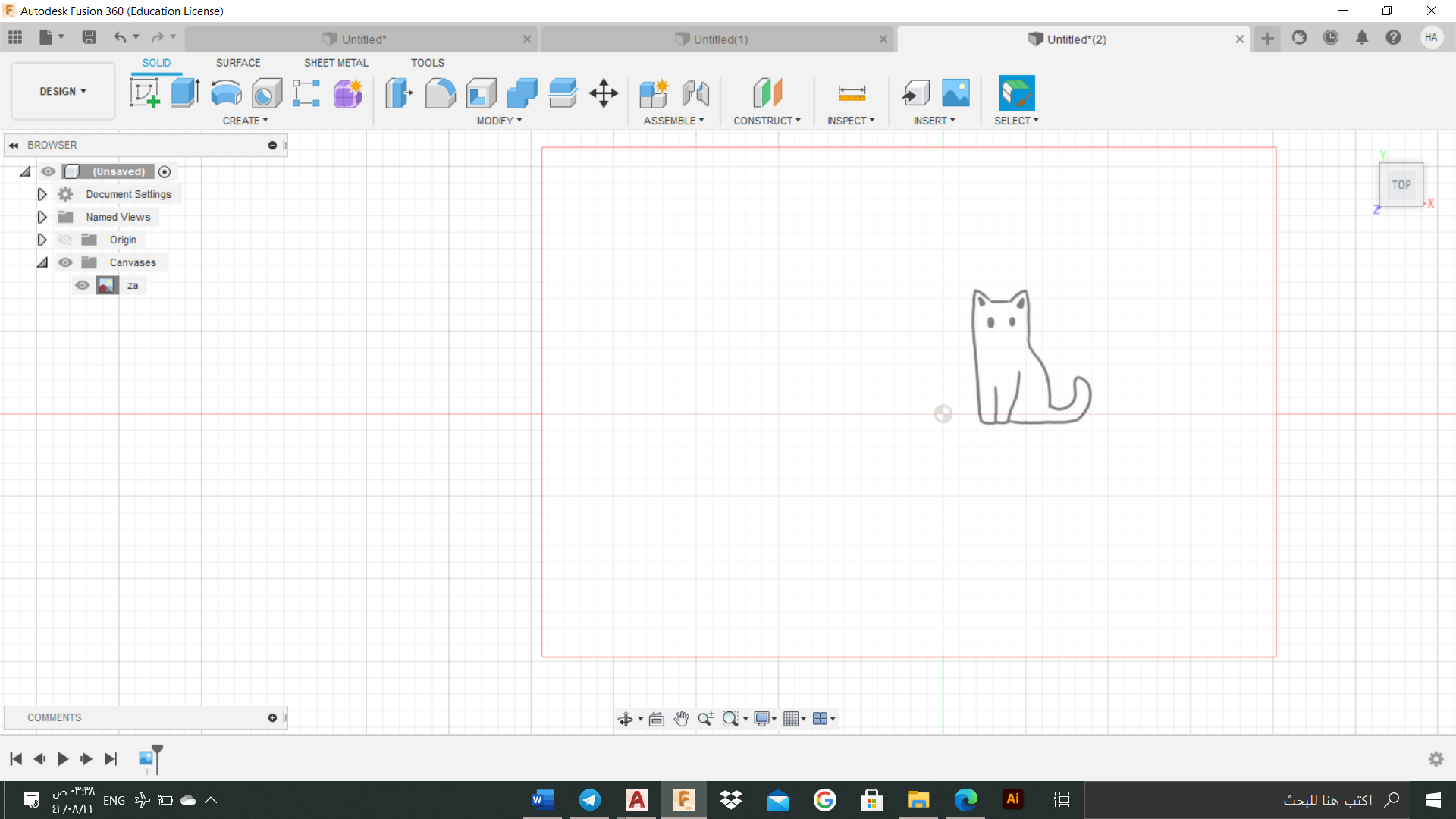
Task: Open the Notifications bell
Action: coord(1362,37)
